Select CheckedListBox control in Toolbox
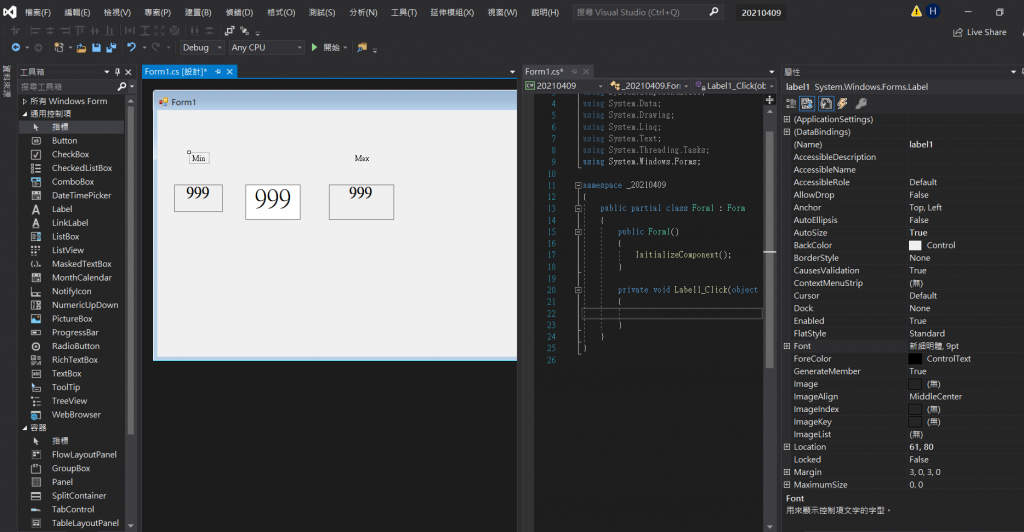1024x532 pixels. point(81,168)
